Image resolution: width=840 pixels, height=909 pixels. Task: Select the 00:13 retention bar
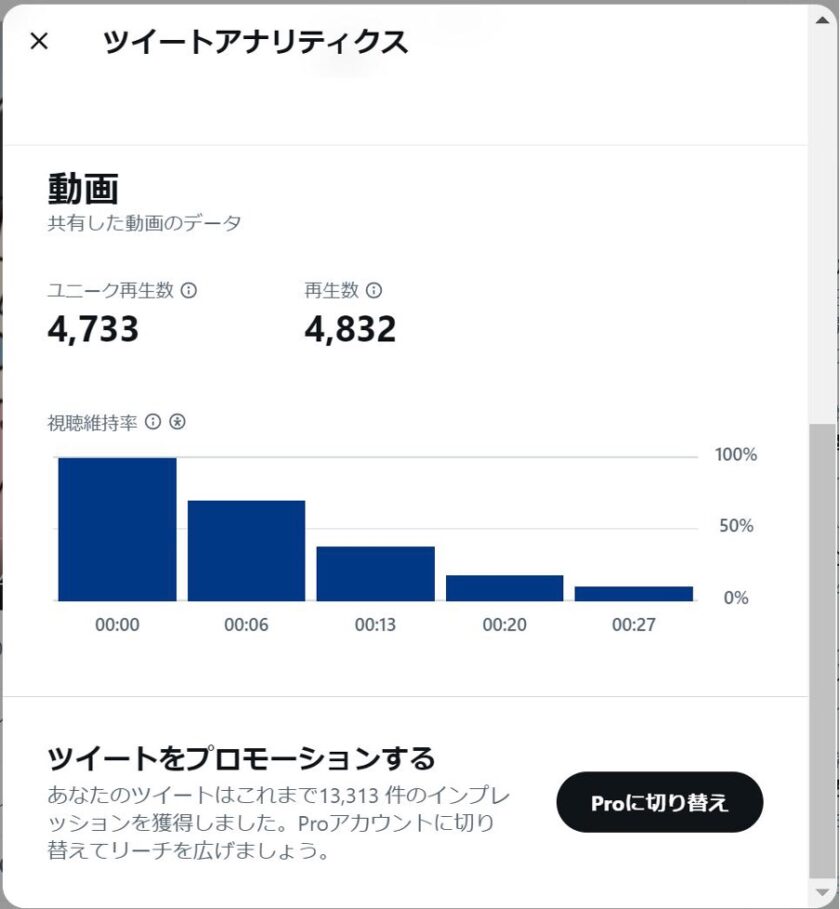[376, 574]
